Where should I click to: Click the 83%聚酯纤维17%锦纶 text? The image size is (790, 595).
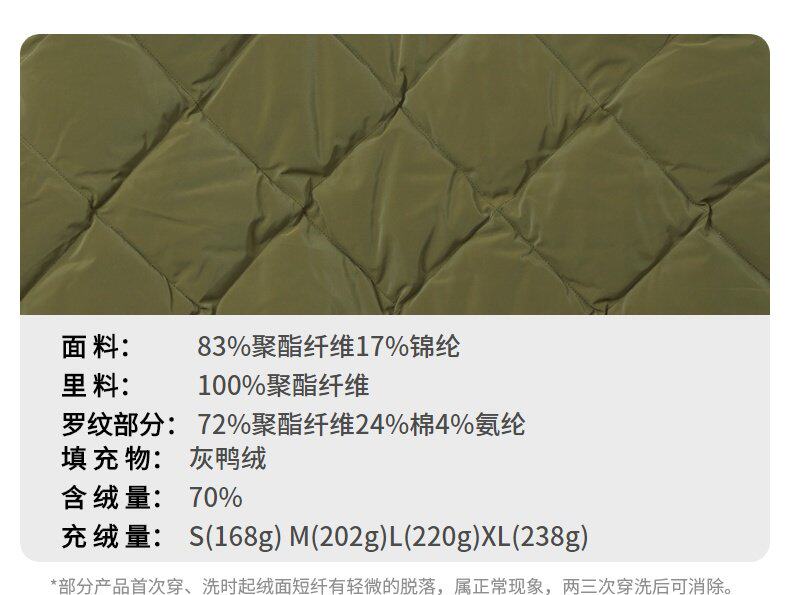tap(328, 347)
